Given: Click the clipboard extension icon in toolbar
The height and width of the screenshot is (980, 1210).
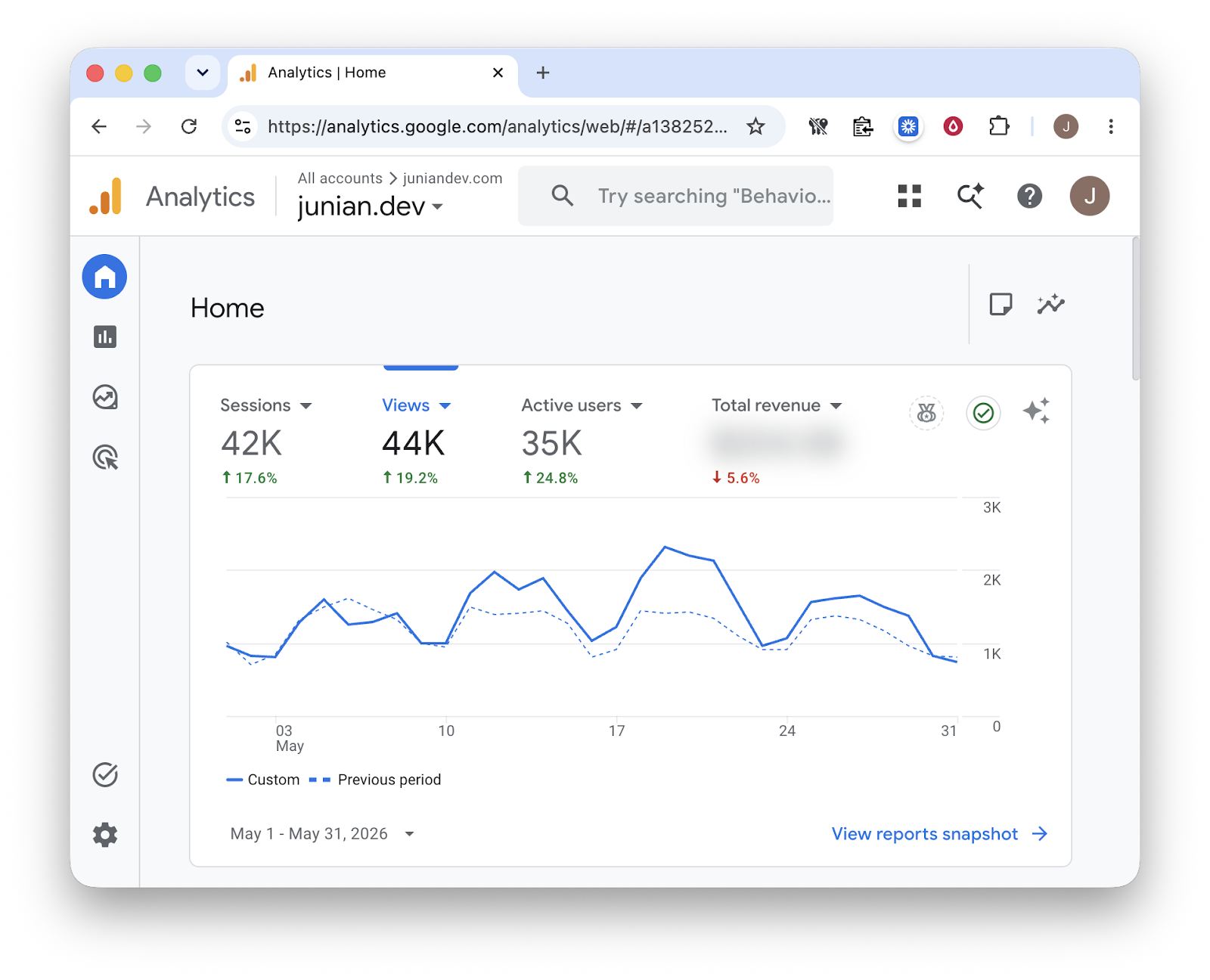Looking at the screenshot, I should tap(863, 126).
